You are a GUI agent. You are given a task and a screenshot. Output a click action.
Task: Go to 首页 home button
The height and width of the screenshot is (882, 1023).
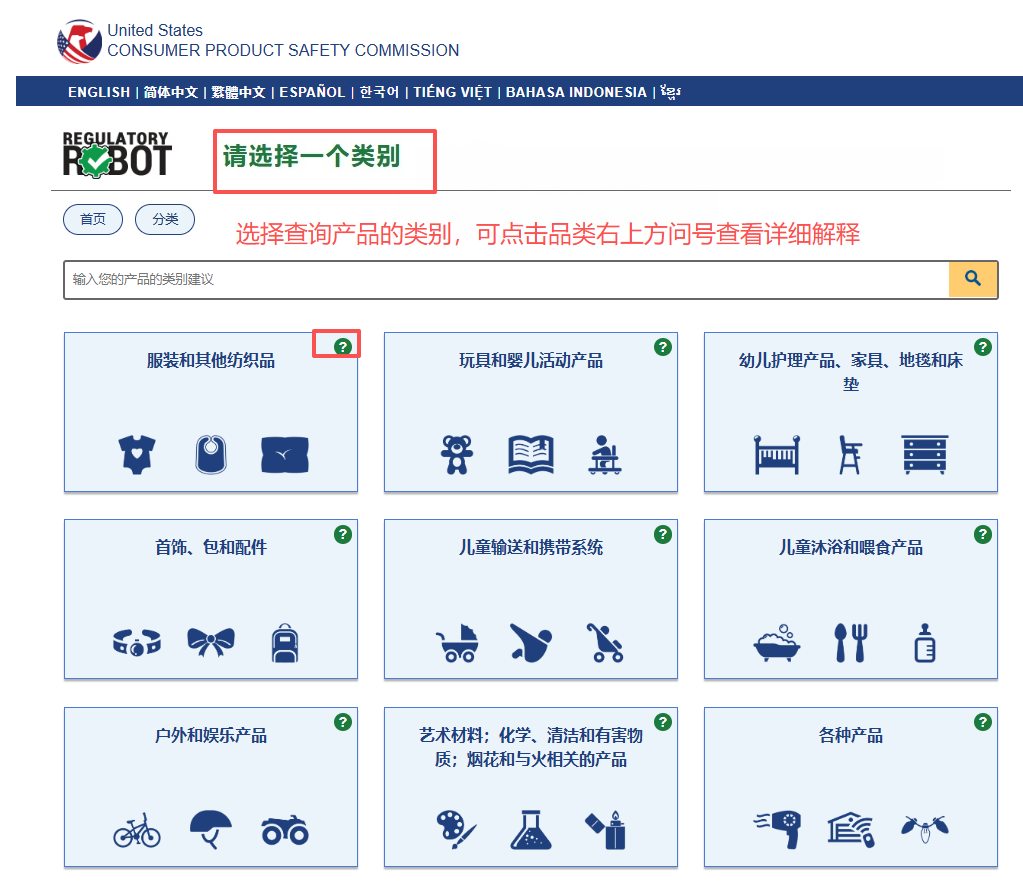pos(93,219)
